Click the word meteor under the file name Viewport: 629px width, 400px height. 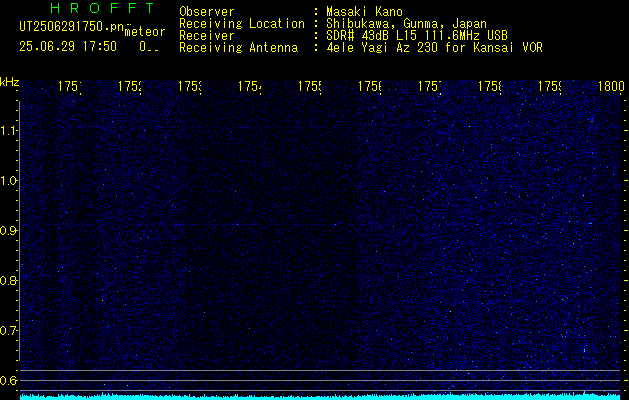145,32
